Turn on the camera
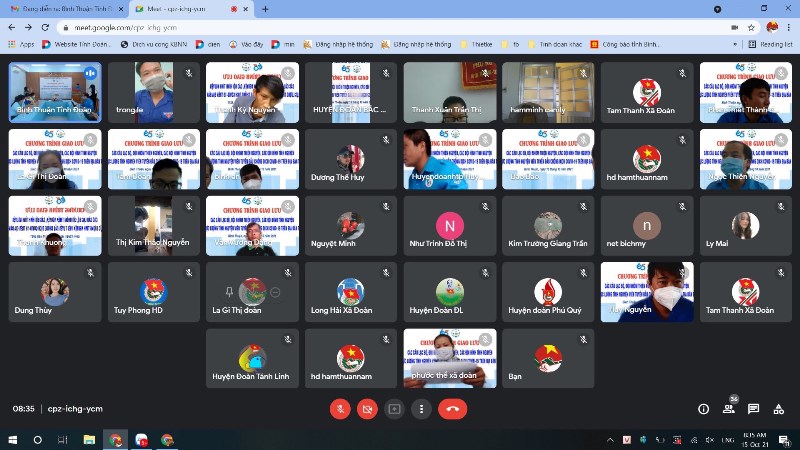 click(367, 409)
